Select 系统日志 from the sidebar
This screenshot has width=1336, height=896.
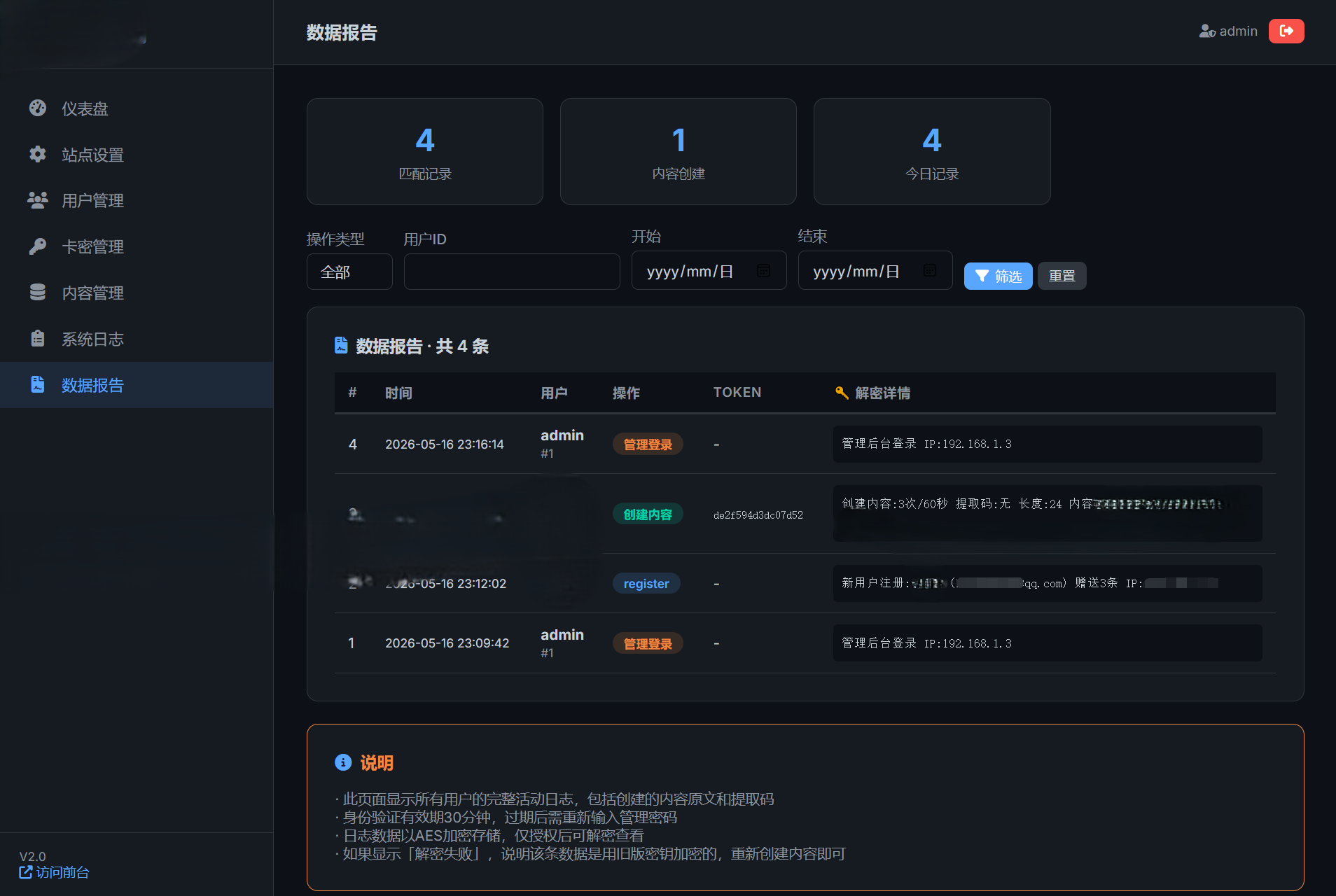(x=137, y=339)
